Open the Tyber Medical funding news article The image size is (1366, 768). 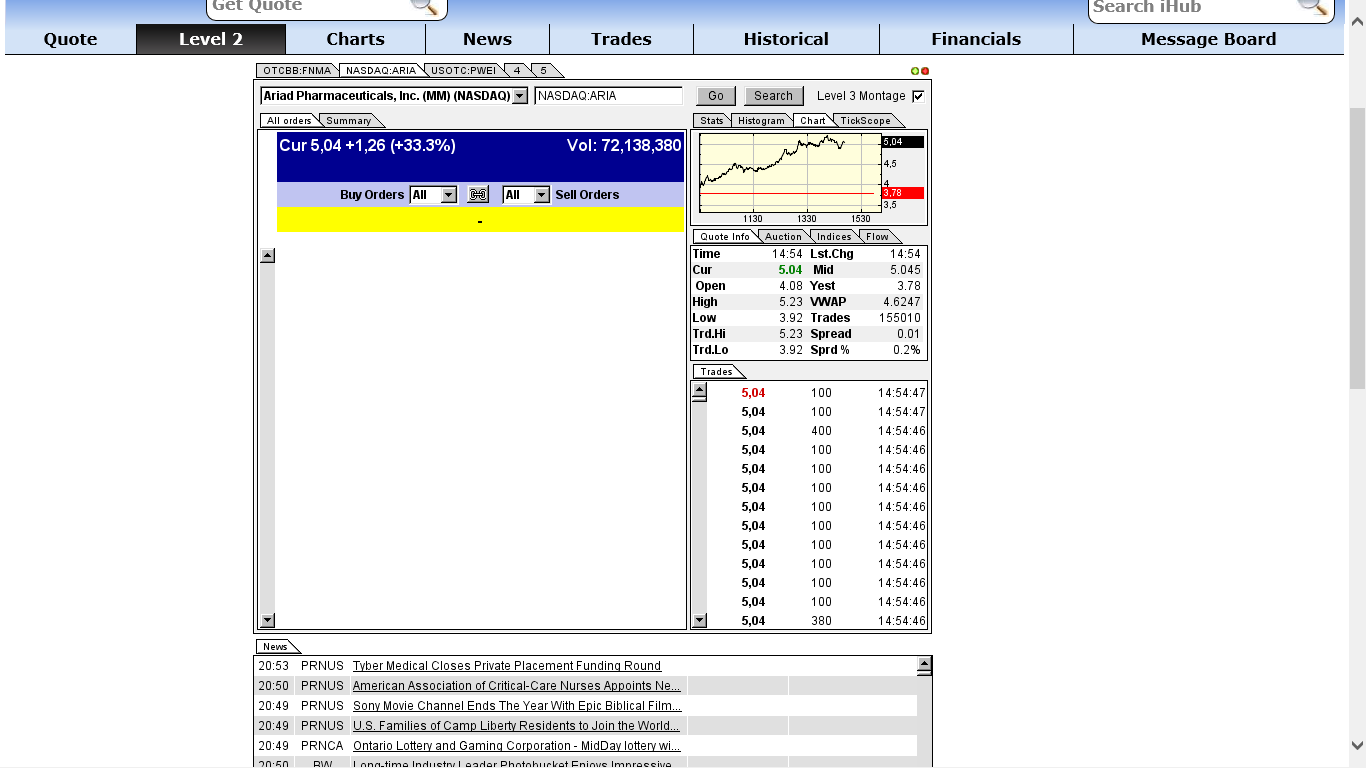pos(506,665)
